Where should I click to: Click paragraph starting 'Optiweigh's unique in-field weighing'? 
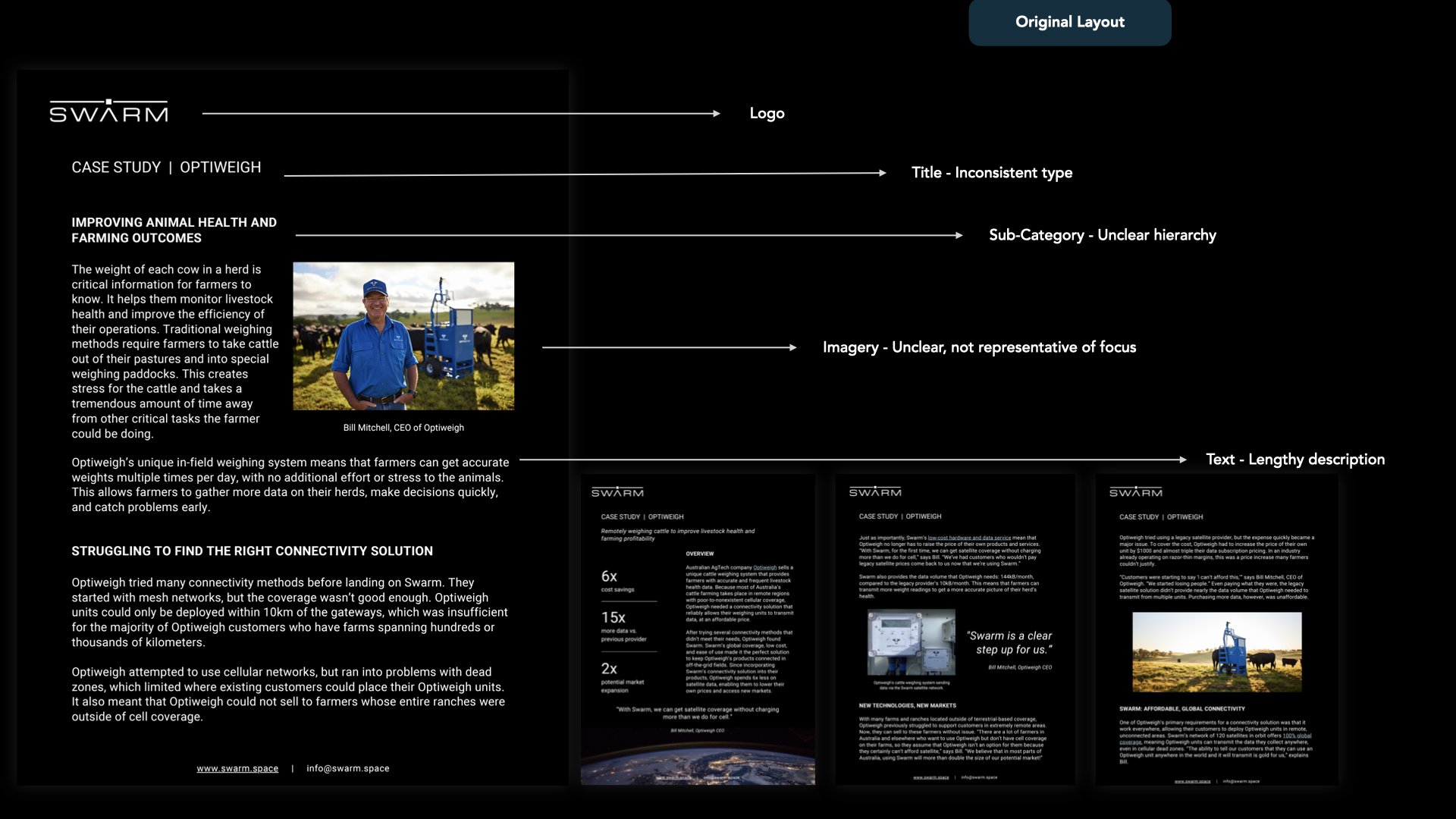(290, 485)
